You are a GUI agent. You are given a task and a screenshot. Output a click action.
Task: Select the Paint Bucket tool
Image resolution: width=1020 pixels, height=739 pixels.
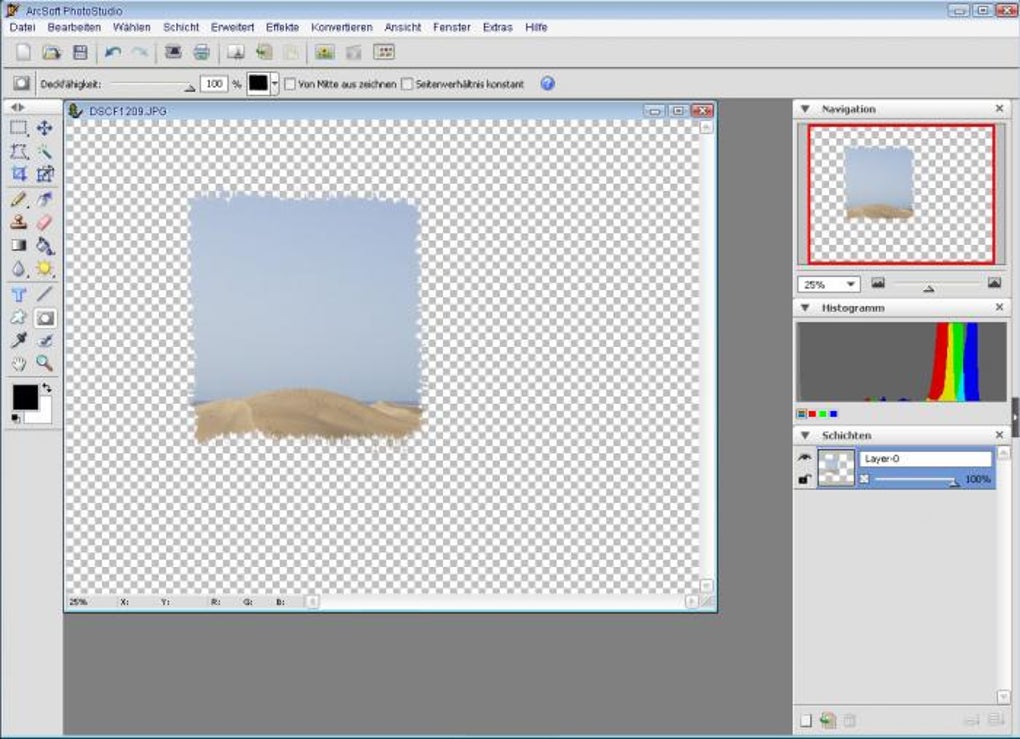coord(44,245)
